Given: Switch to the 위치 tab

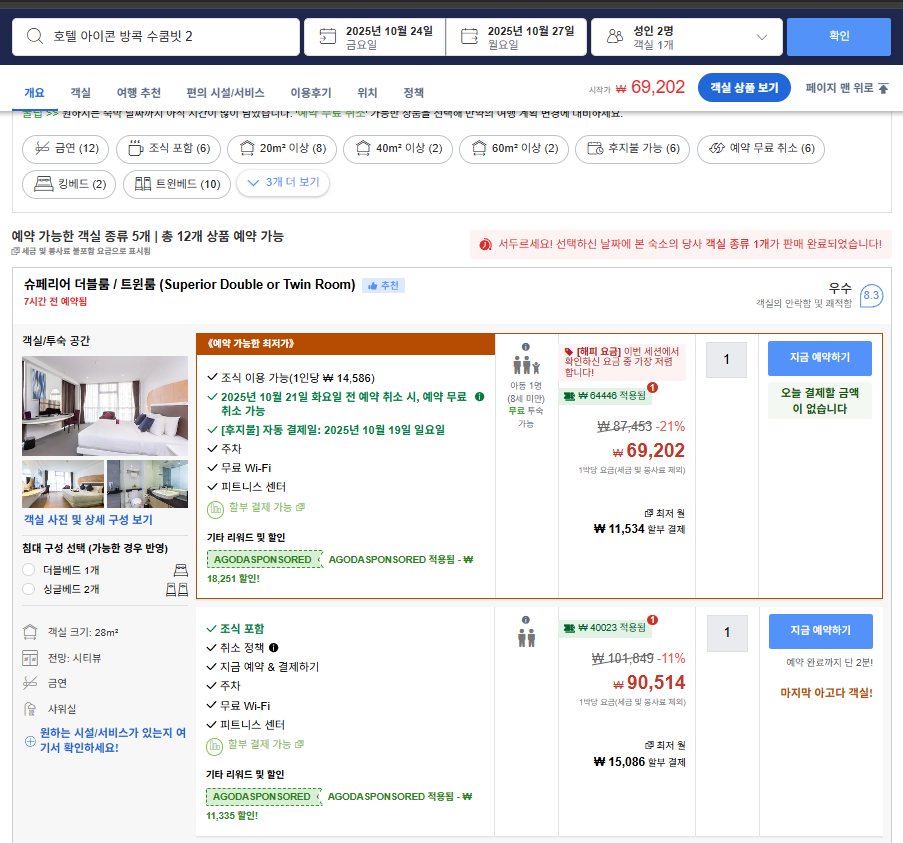Looking at the screenshot, I should pyautogui.click(x=367, y=89).
